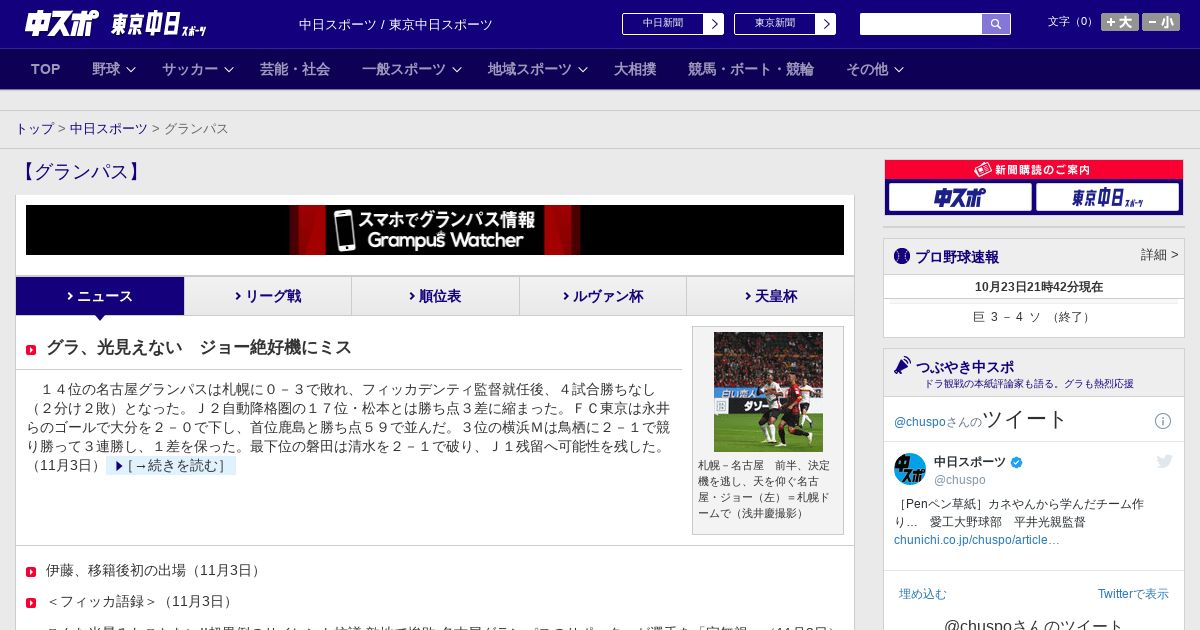Switch to the リーグ戦 tab
This screenshot has height=630, width=1200.
[x=268, y=296]
